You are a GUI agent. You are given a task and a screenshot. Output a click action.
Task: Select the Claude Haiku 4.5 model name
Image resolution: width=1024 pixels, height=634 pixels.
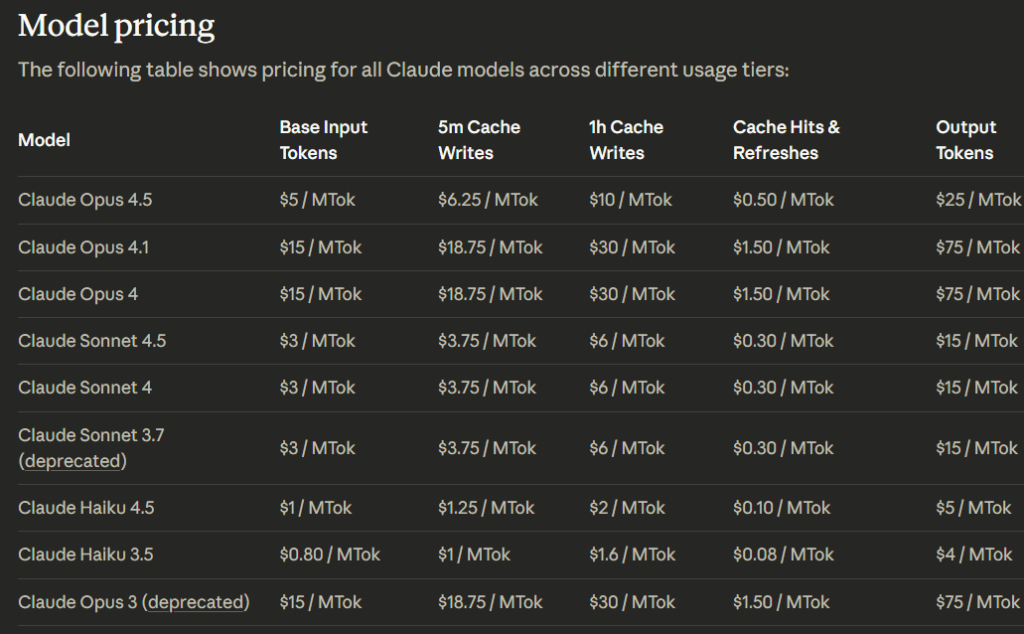click(x=86, y=508)
